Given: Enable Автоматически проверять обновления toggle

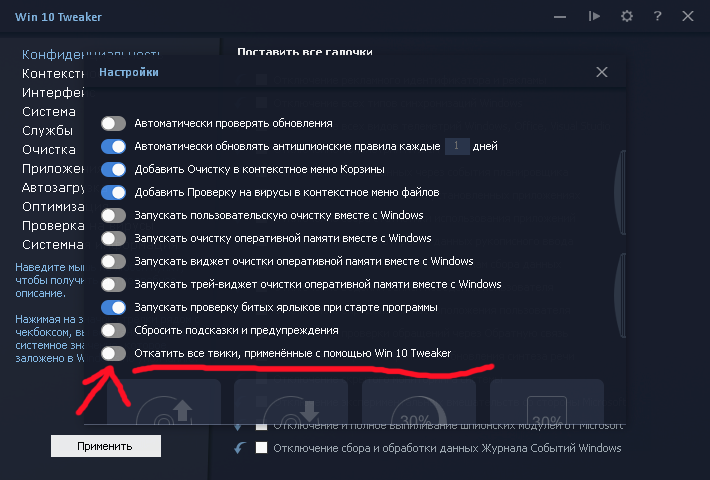Looking at the screenshot, I should (113, 123).
